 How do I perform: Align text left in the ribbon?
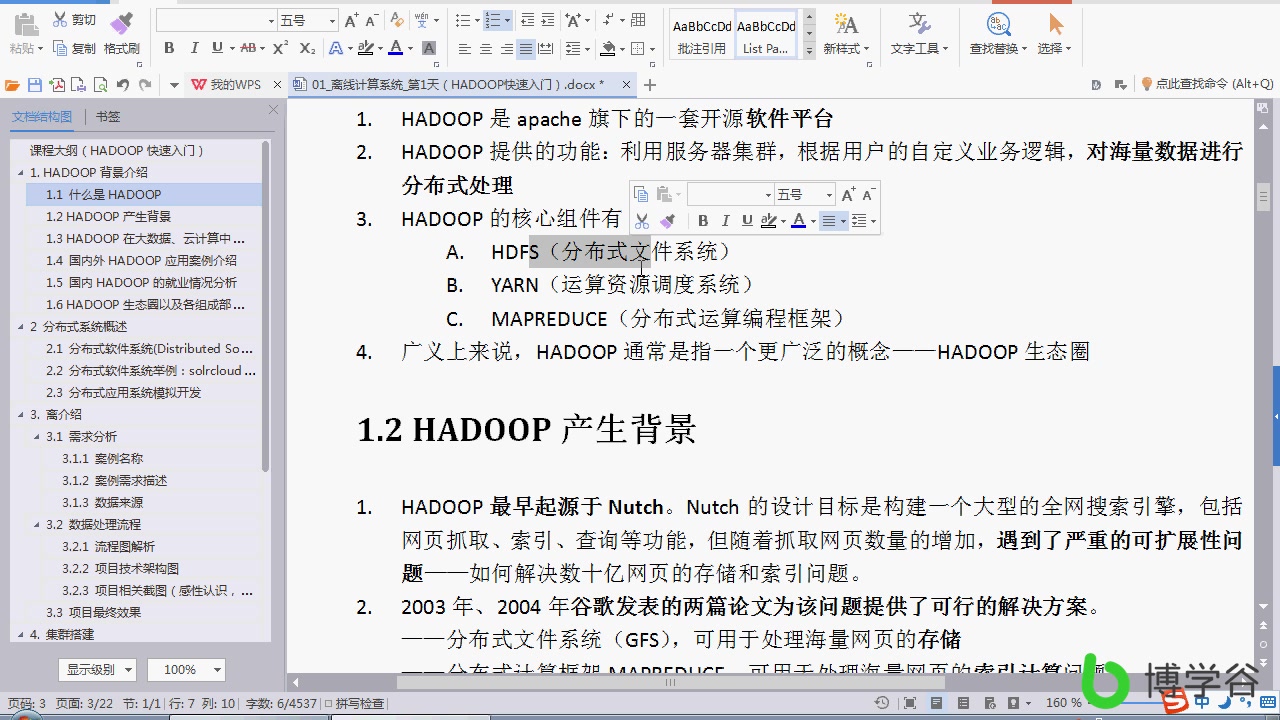point(464,48)
